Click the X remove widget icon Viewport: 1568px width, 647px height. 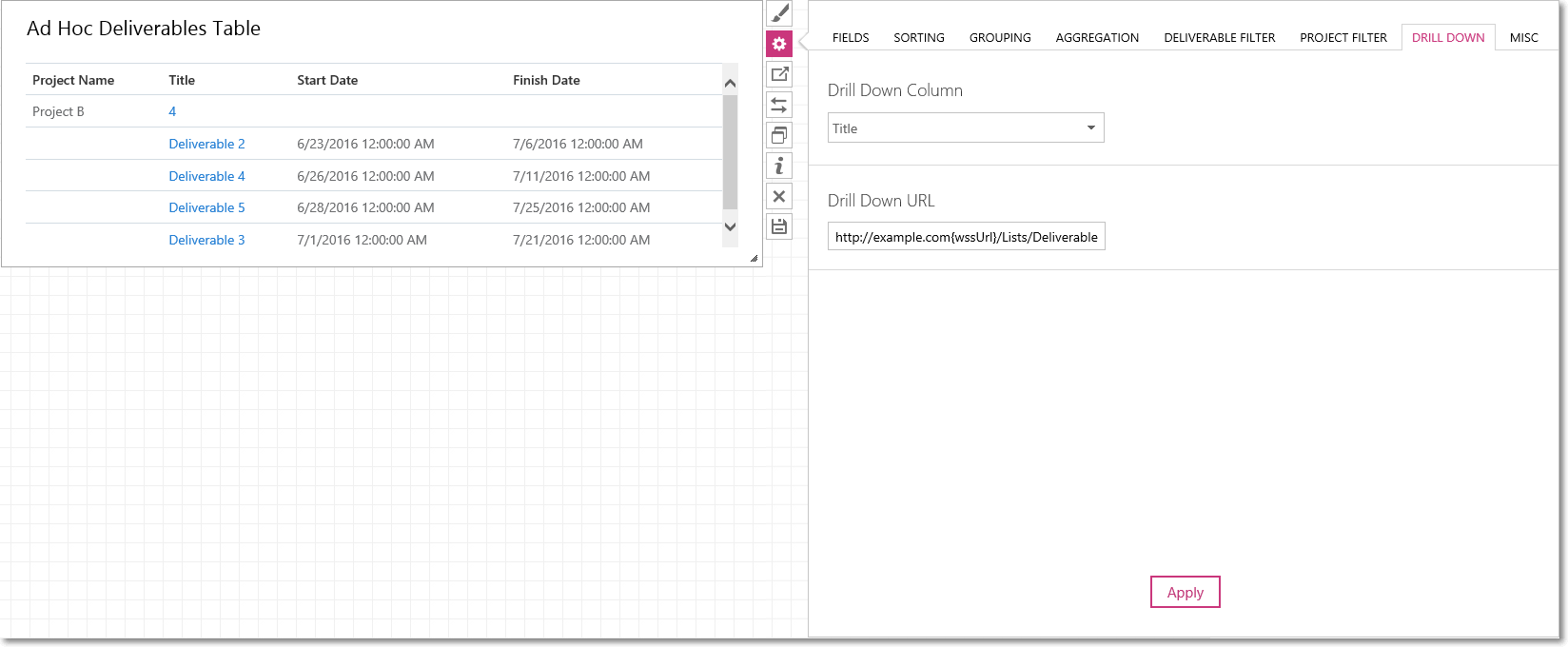tap(779, 196)
